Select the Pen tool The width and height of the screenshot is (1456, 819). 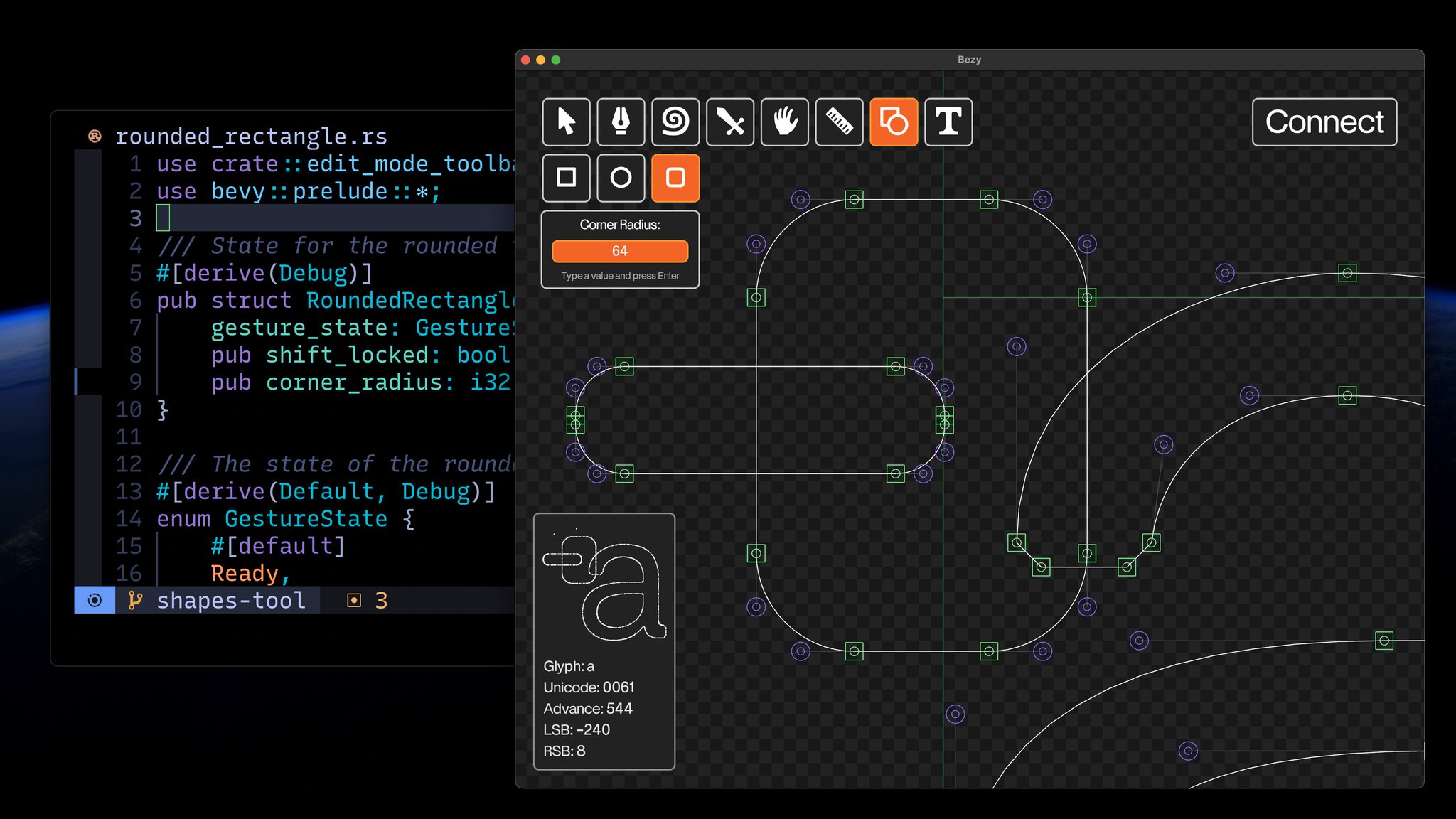(621, 122)
